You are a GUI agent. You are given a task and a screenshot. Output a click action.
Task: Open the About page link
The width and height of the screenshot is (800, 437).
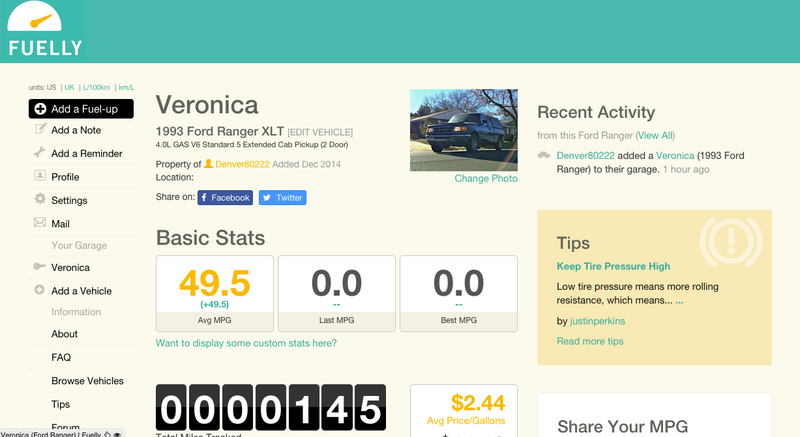point(64,334)
